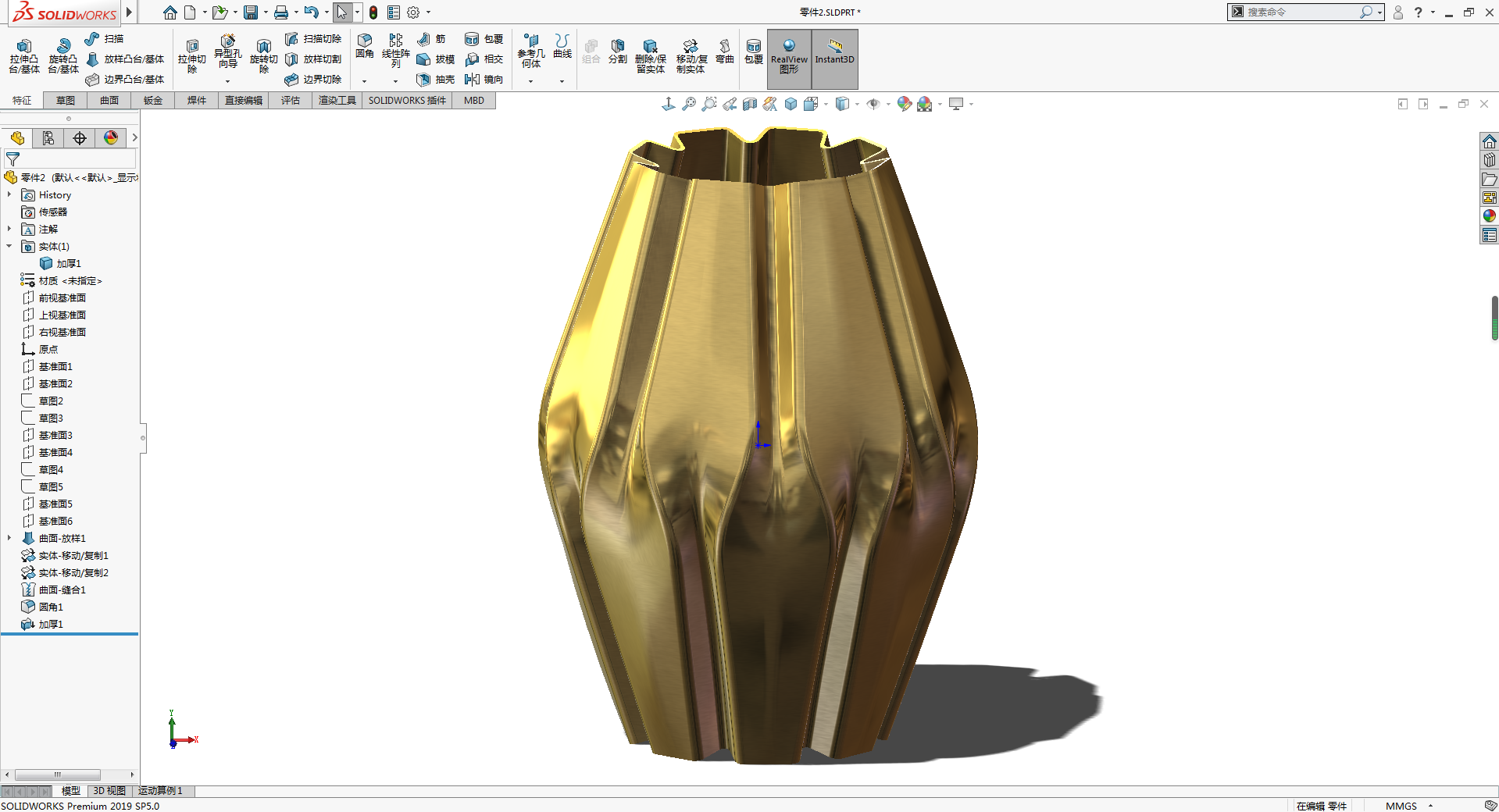The width and height of the screenshot is (1499, 812).
Task: Click the Rebuild traffic light icon
Action: tap(373, 12)
